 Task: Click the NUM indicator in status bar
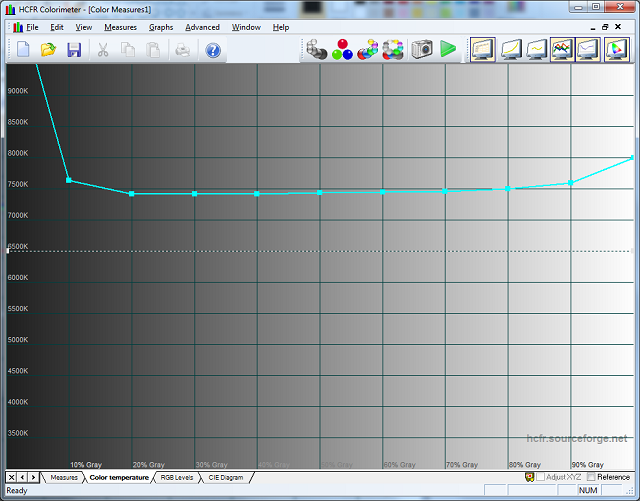(588, 490)
